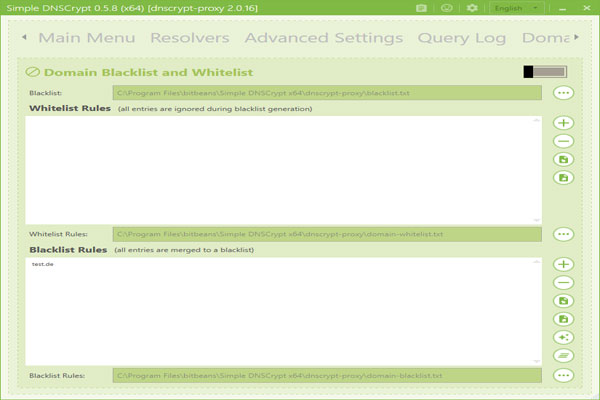Open the English language dropdown
600x400 pixels.
(x=515, y=8)
